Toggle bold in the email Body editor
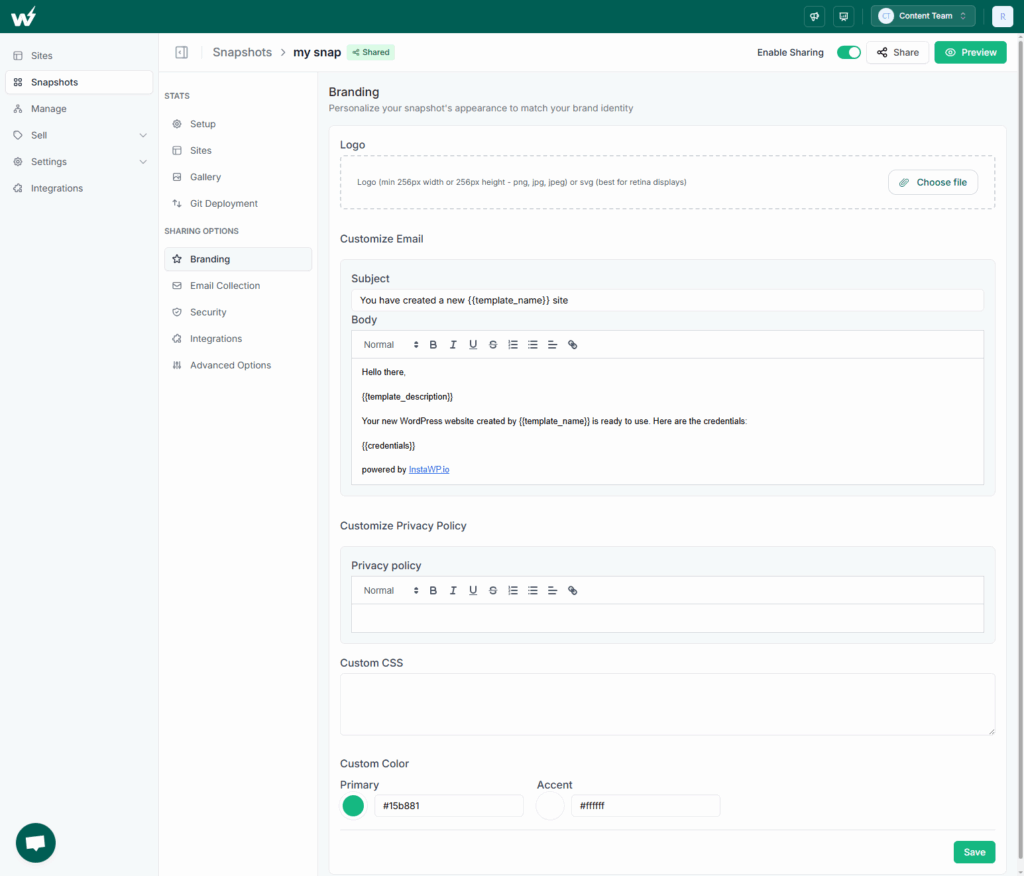The height and width of the screenshot is (876, 1024). pos(433,345)
